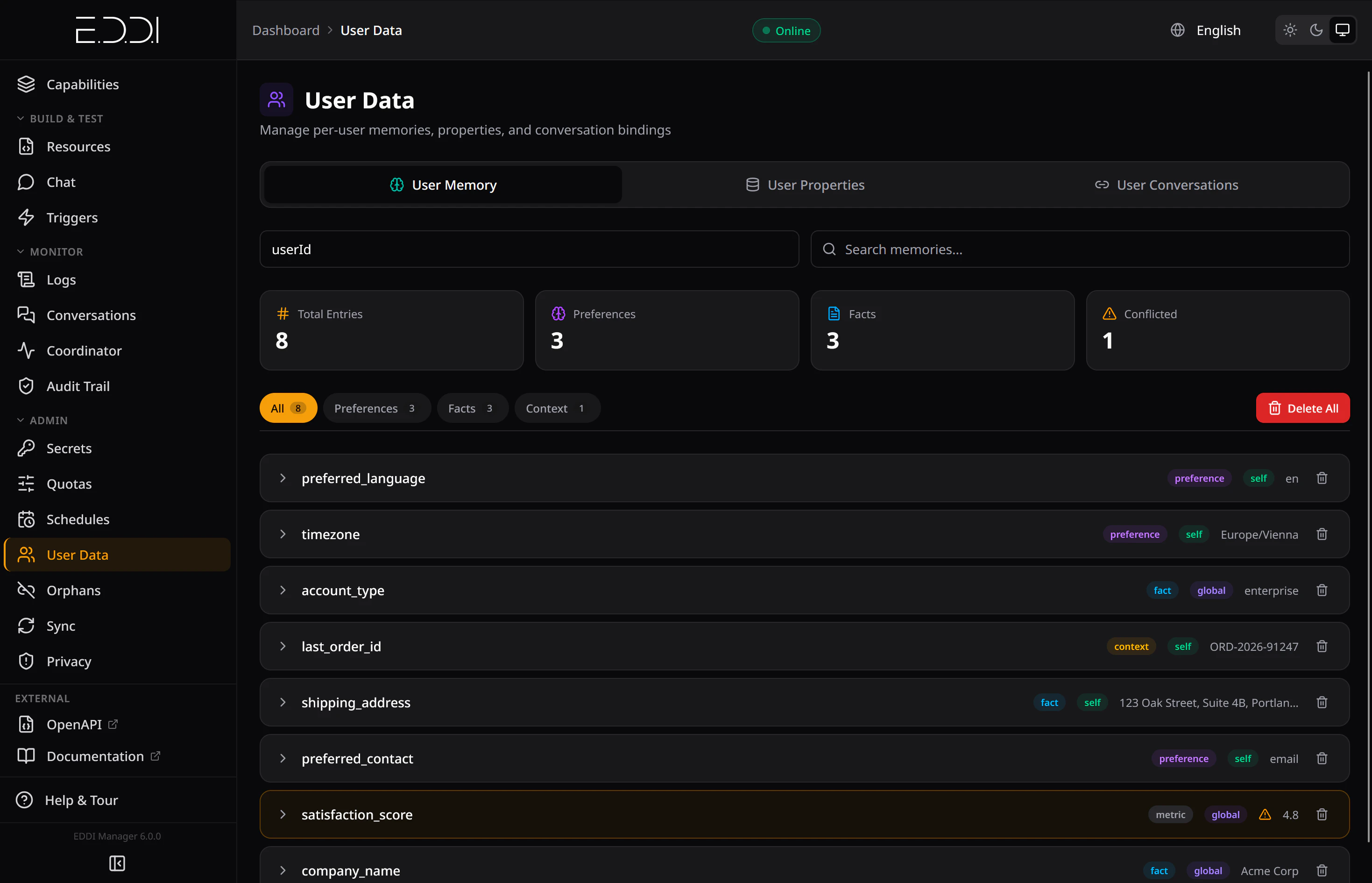Filter memories by Facts chip
1372x883 pixels.
(471, 408)
